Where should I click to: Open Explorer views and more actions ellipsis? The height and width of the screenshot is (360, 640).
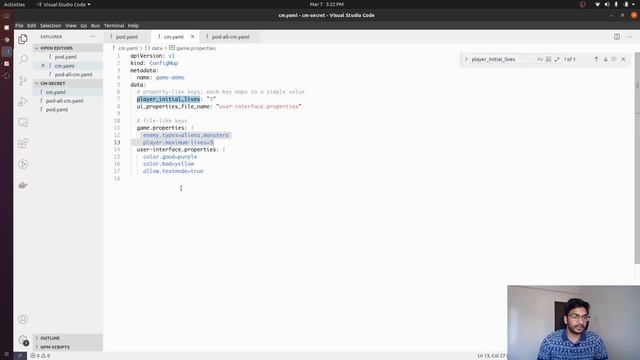pyautogui.click(x=93, y=37)
